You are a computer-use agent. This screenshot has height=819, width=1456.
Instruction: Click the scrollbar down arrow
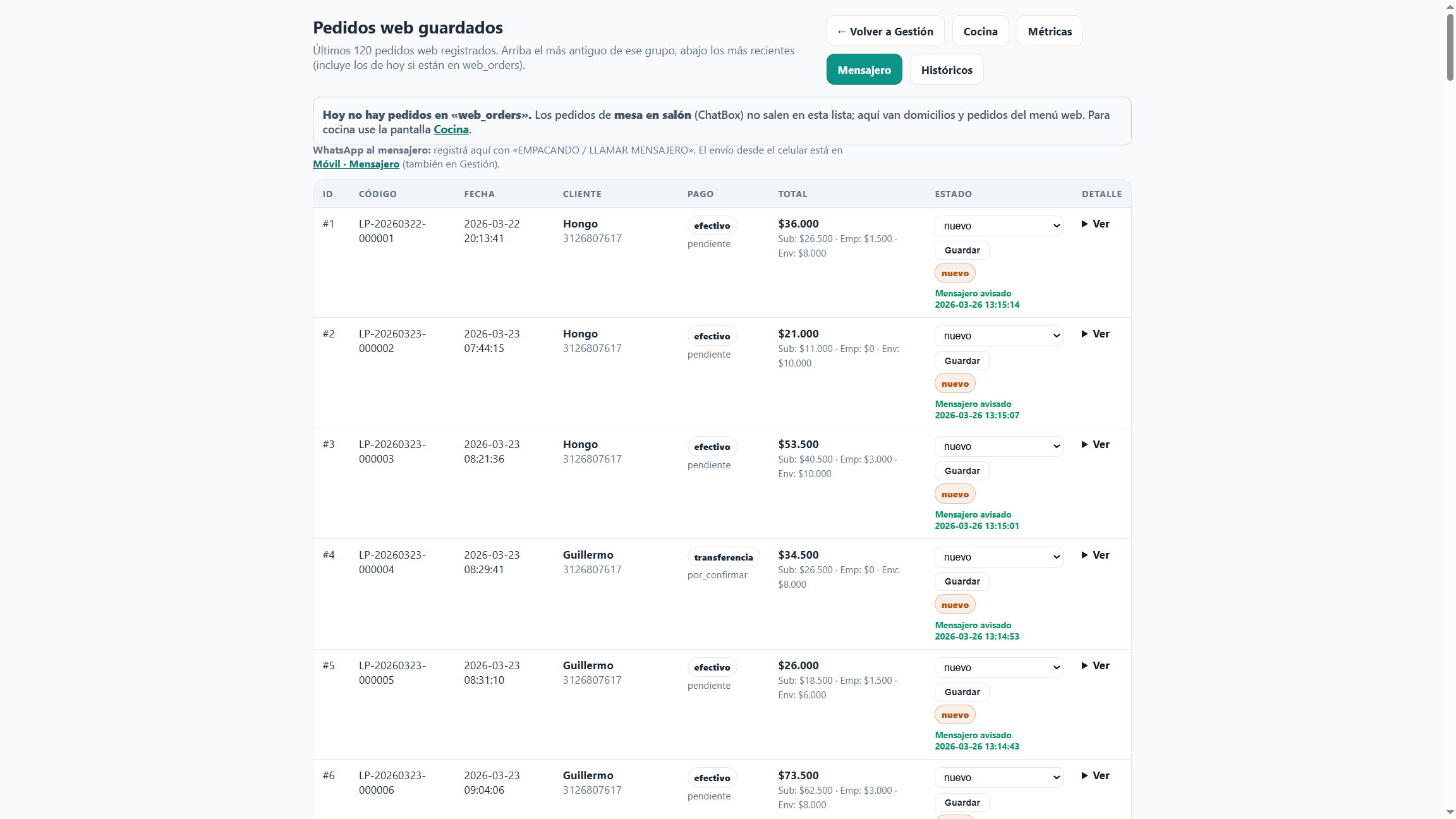coord(1450,812)
